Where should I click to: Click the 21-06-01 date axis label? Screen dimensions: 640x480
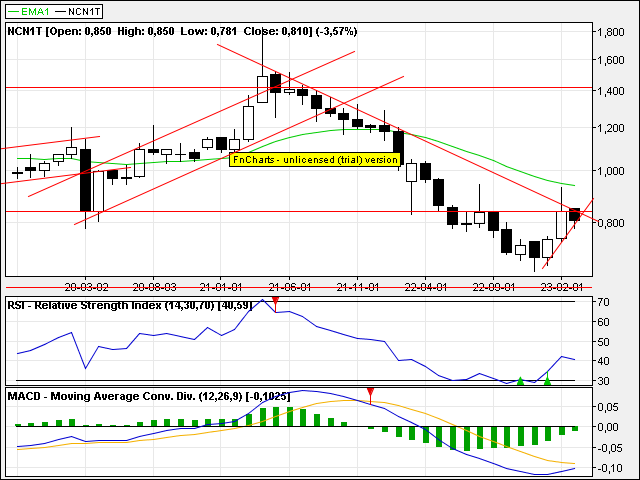(290, 287)
